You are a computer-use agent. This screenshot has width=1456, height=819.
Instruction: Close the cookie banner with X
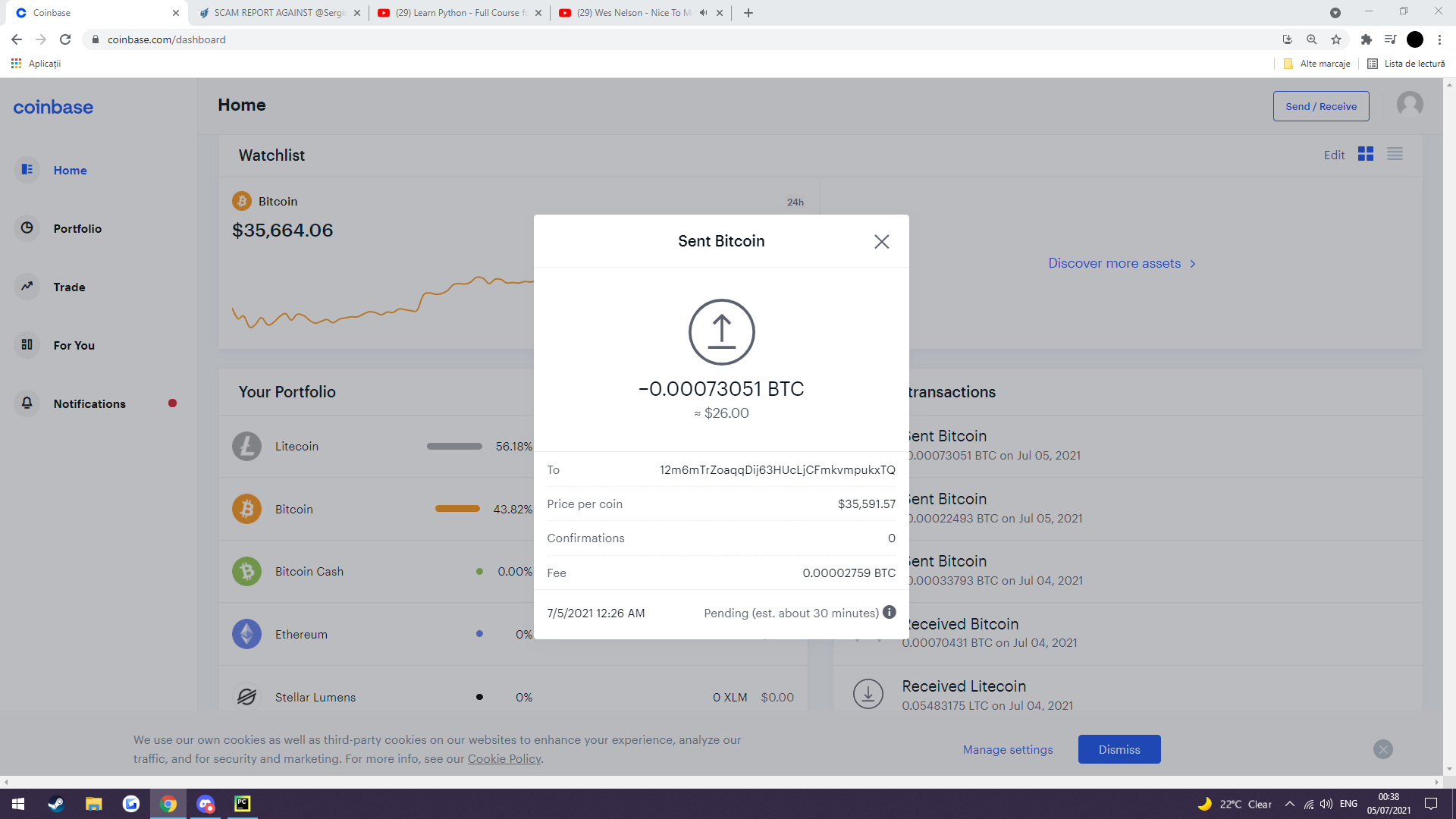click(1383, 749)
